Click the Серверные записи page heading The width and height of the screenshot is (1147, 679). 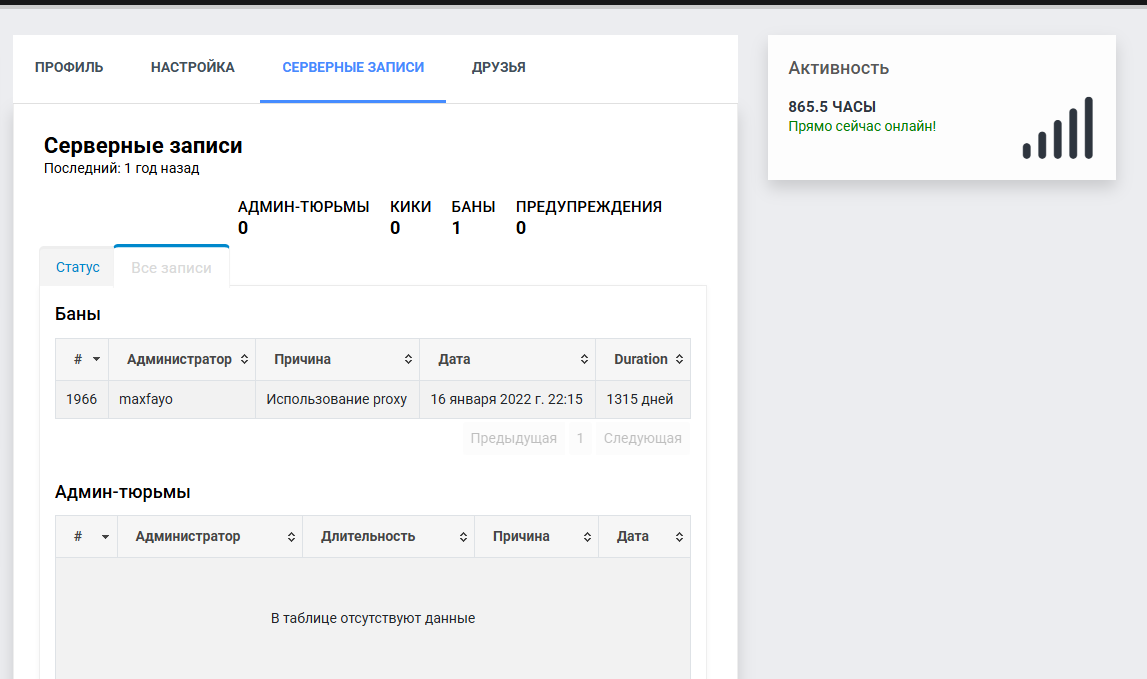tap(143, 146)
